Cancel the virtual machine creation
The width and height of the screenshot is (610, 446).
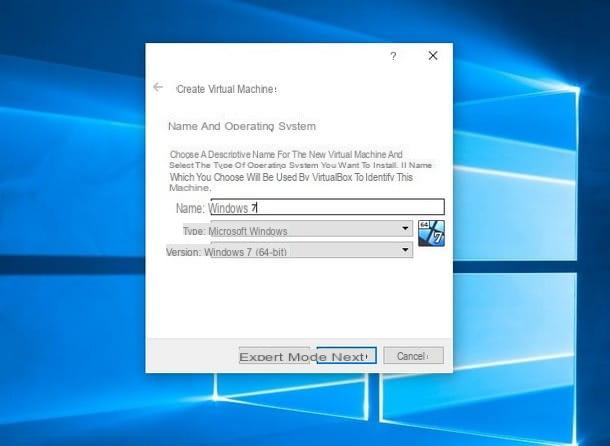click(414, 356)
